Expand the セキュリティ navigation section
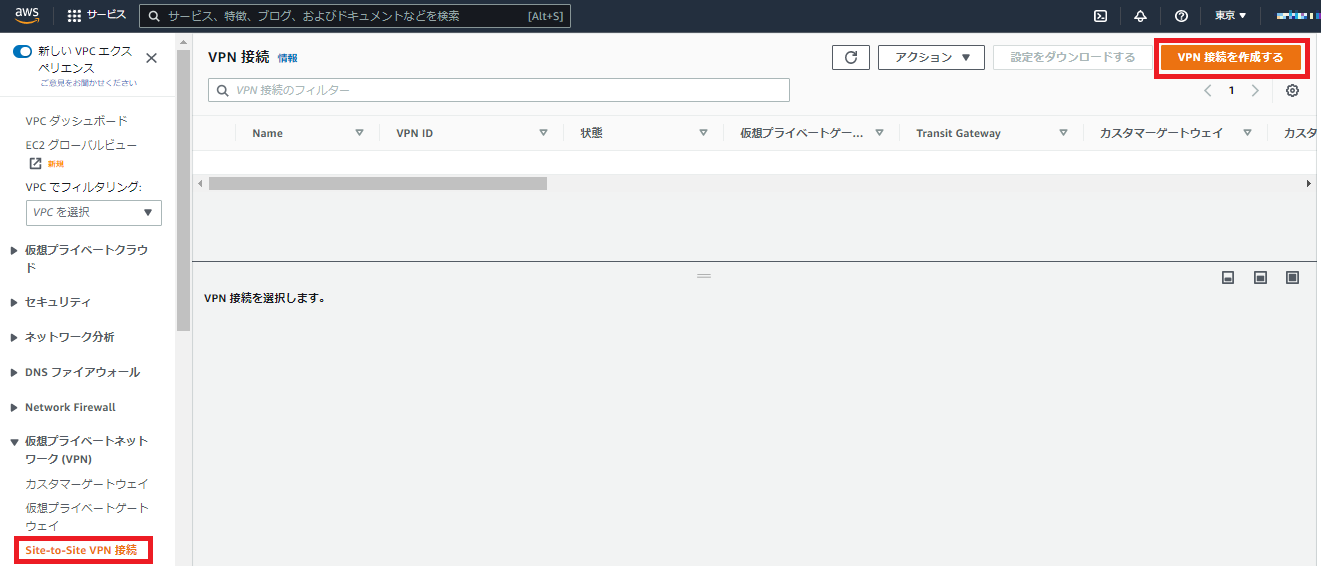This screenshot has height=566, width=1321. 58,302
